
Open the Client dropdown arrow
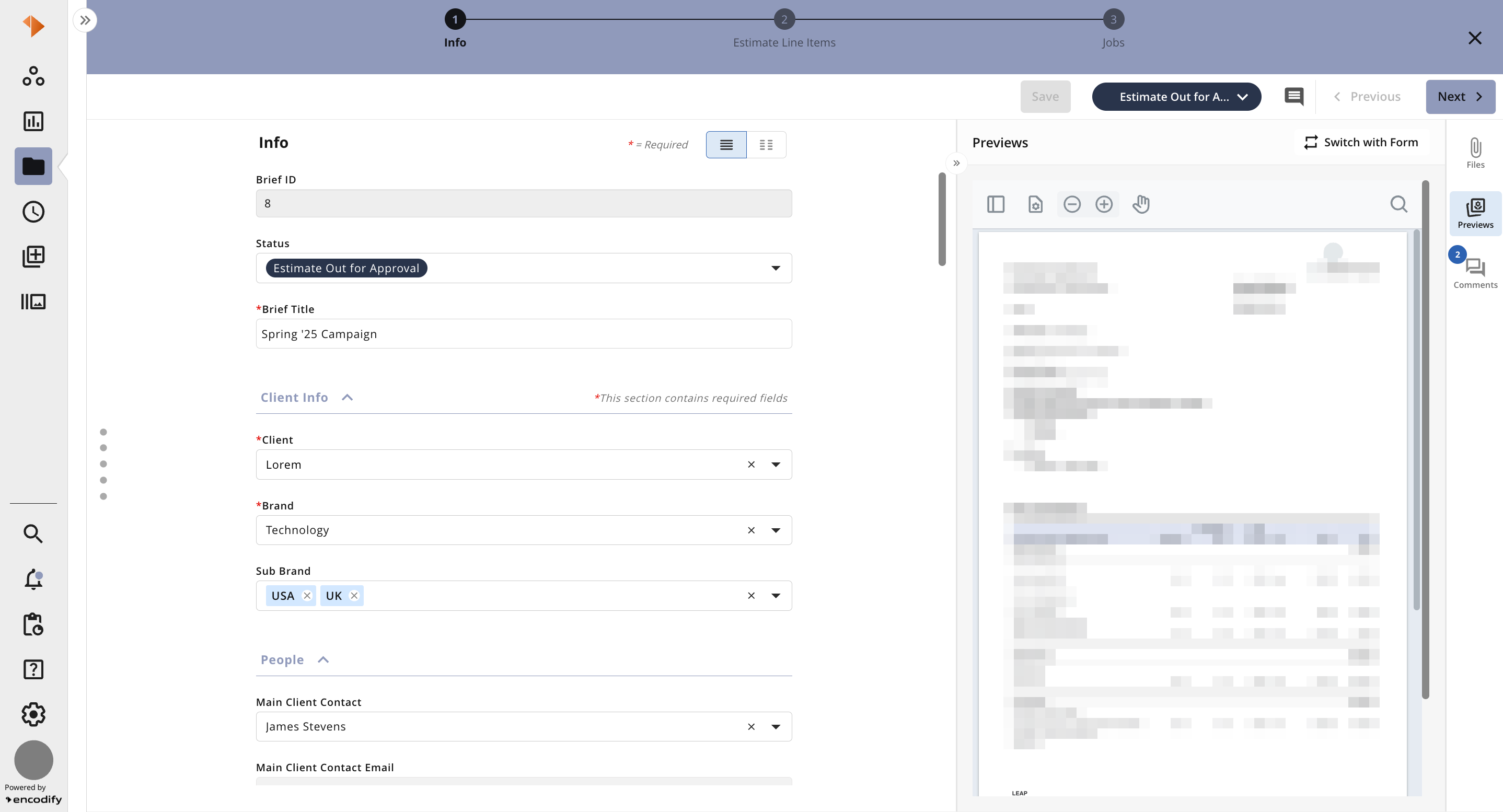[x=776, y=465]
